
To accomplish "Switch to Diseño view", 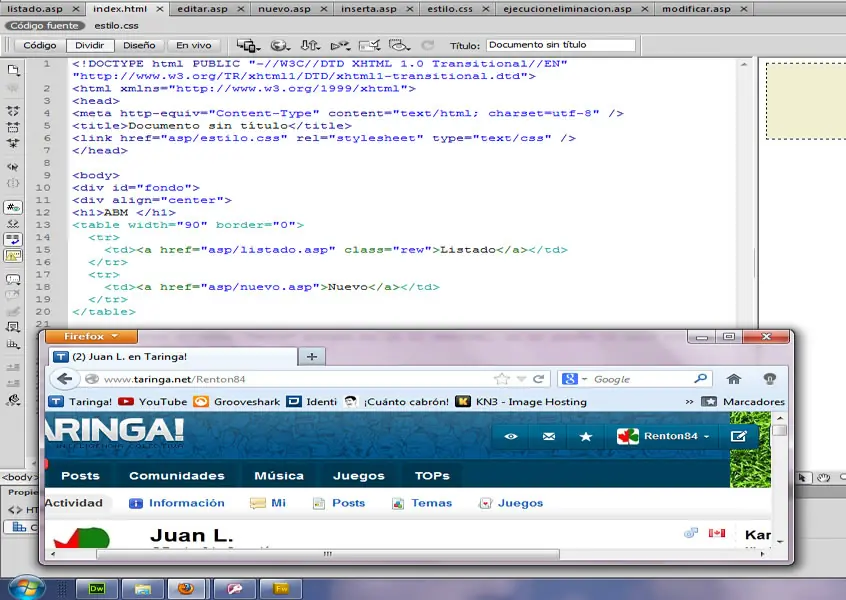I will (x=139, y=45).
